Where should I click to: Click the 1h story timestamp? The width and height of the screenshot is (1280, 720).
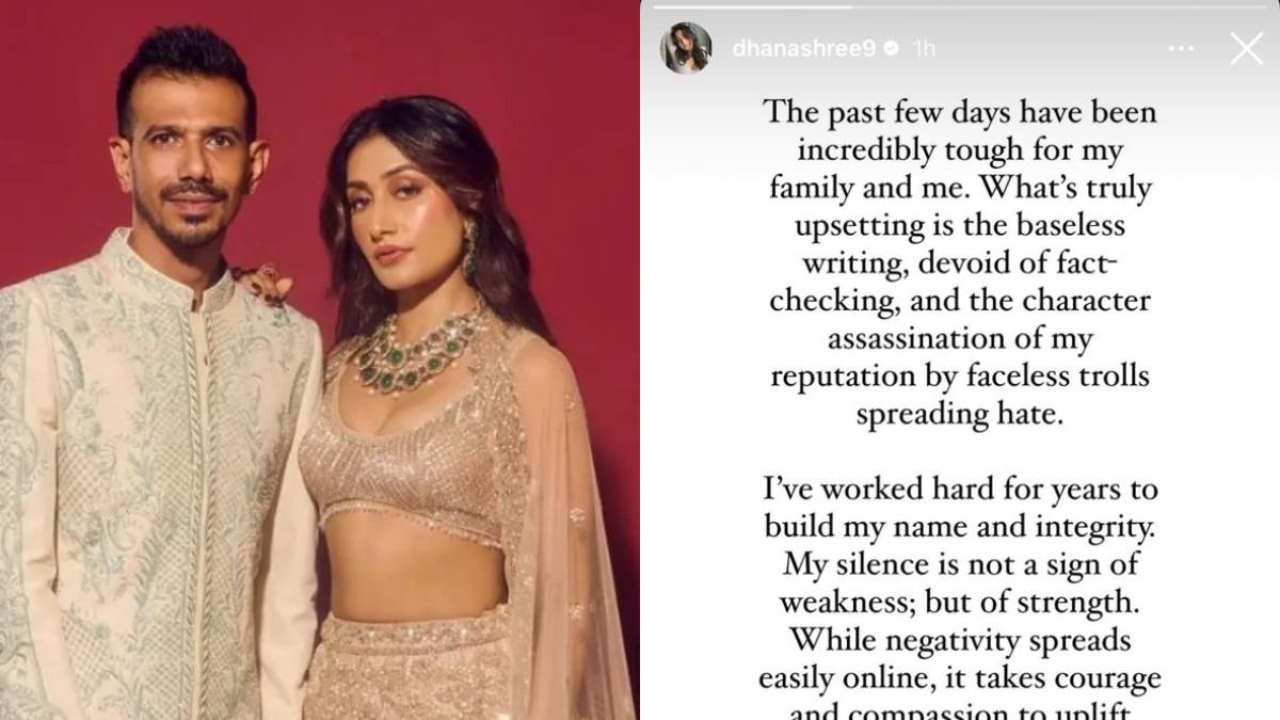[923, 48]
